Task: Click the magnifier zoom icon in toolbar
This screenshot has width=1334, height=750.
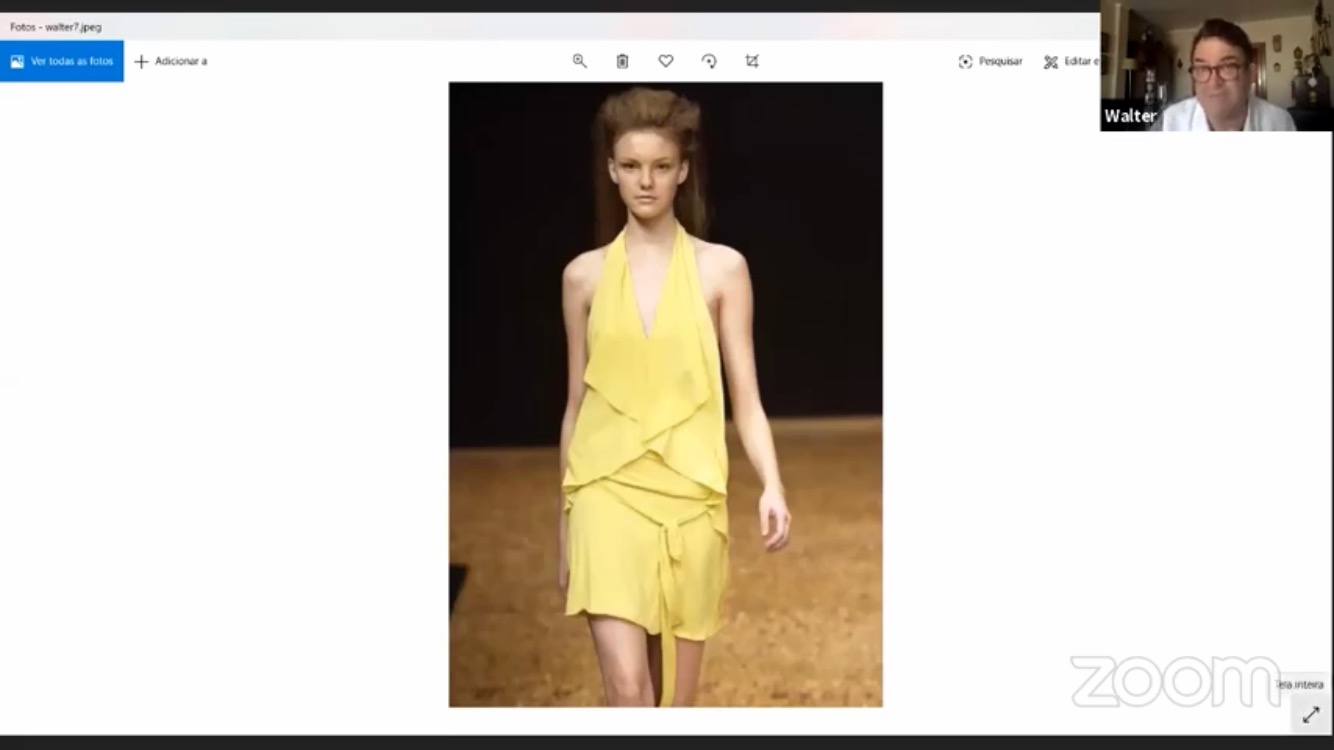Action: (579, 61)
